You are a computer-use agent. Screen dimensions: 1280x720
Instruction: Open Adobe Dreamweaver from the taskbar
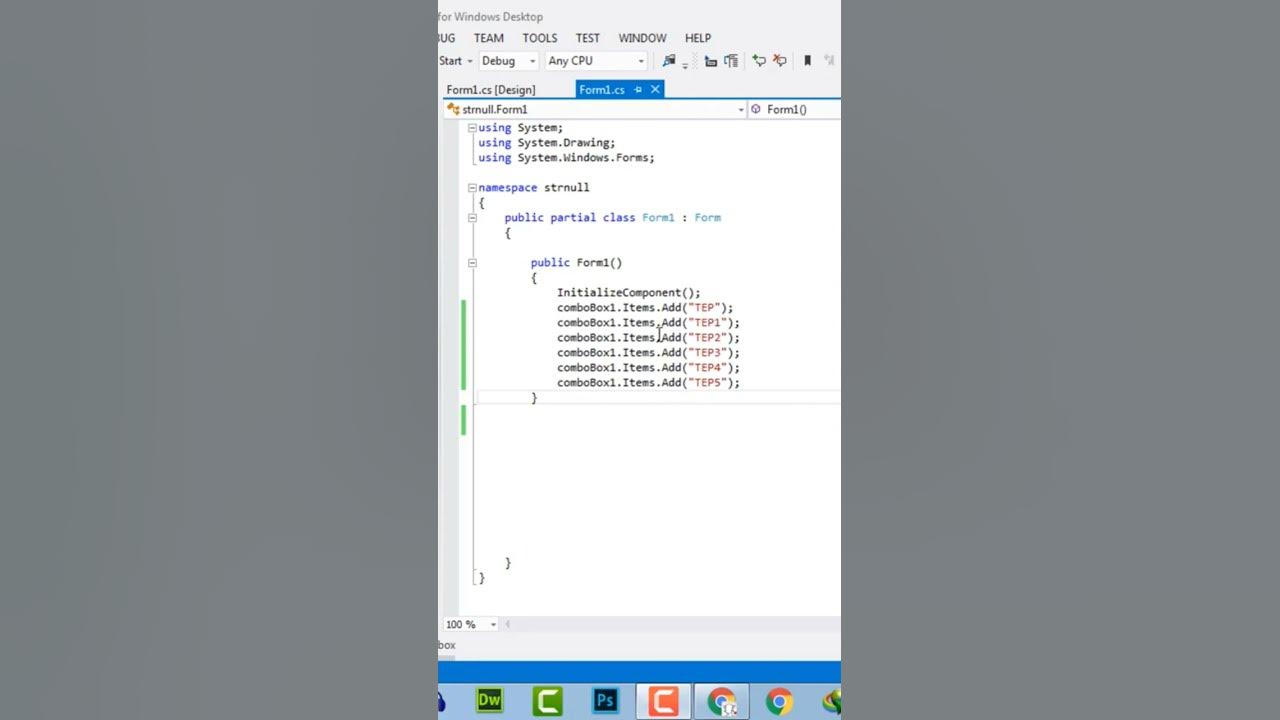tap(489, 701)
